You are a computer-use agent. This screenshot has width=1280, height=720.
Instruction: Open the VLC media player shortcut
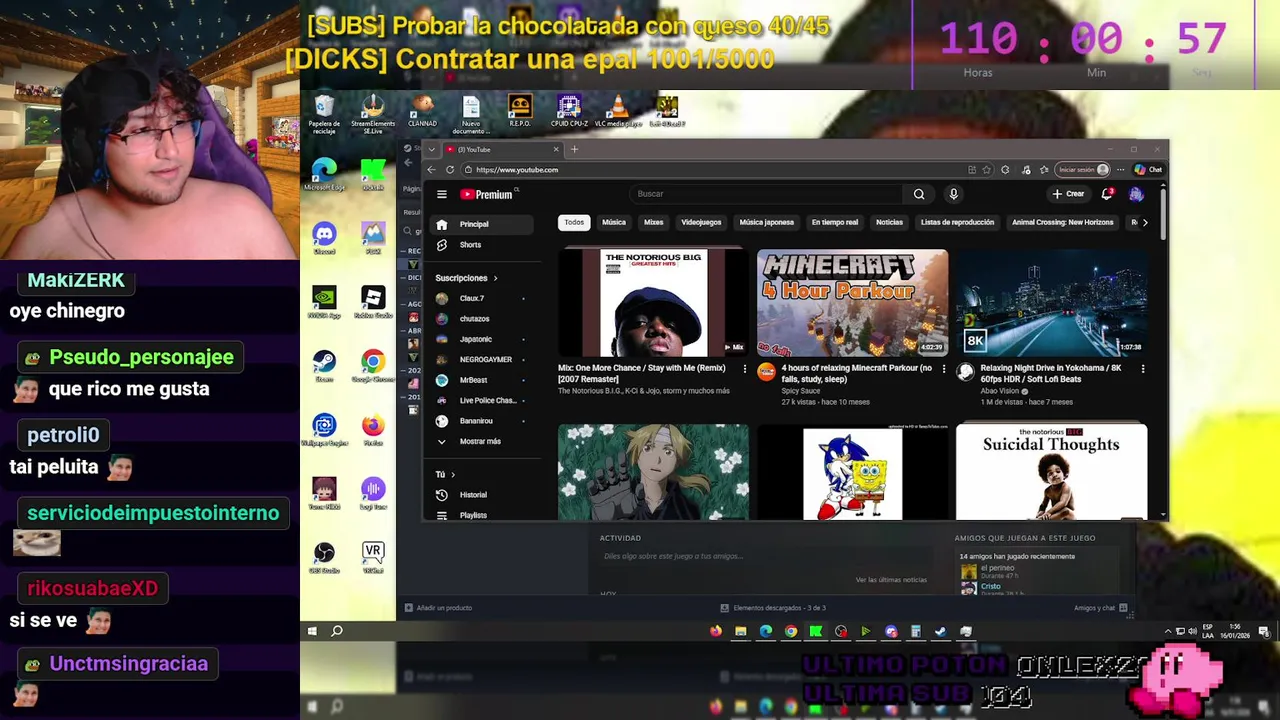[618, 110]
